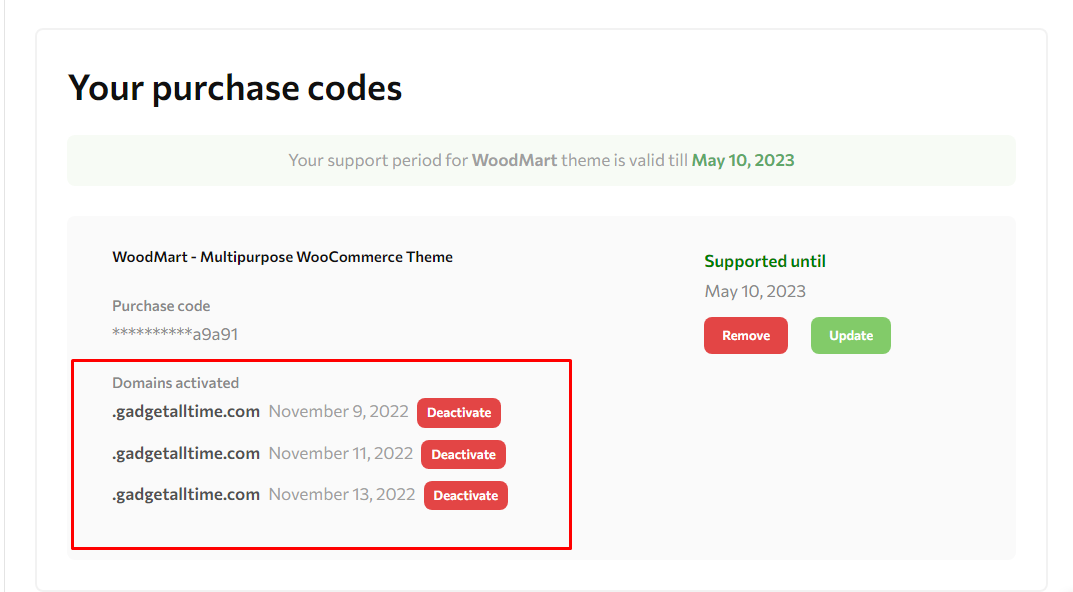Image resolution: width=1073 pixels, height=592 pixels.
Task: Deactivate the domain activated November 13, 2022
Action: [x=465, y=496]
